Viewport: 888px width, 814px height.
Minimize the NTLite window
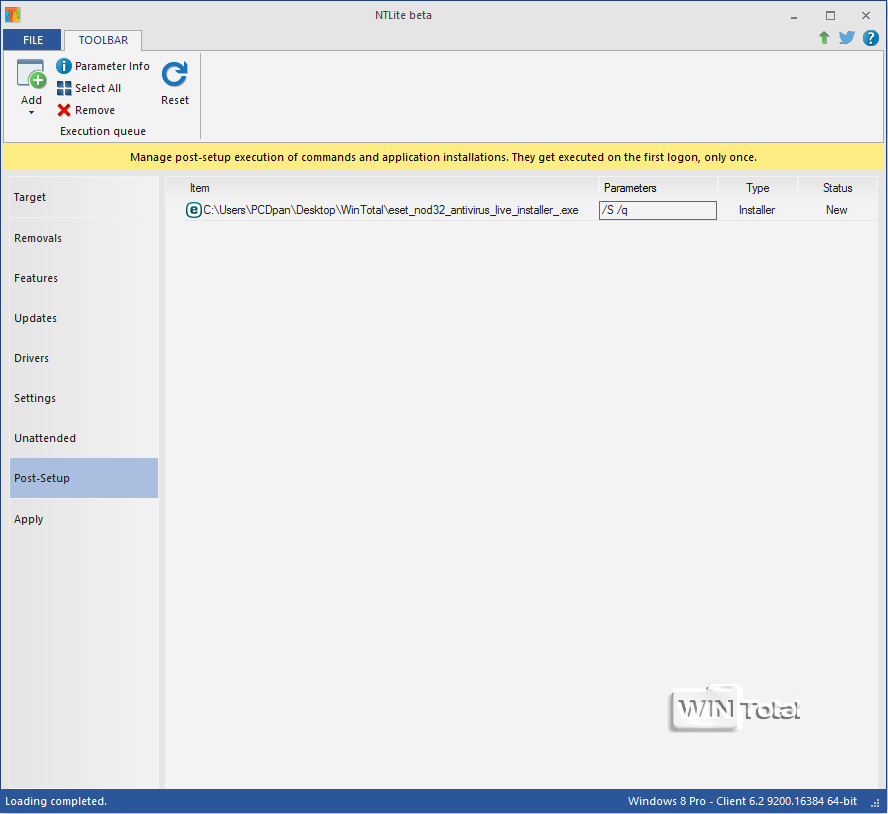pos(794,16)
